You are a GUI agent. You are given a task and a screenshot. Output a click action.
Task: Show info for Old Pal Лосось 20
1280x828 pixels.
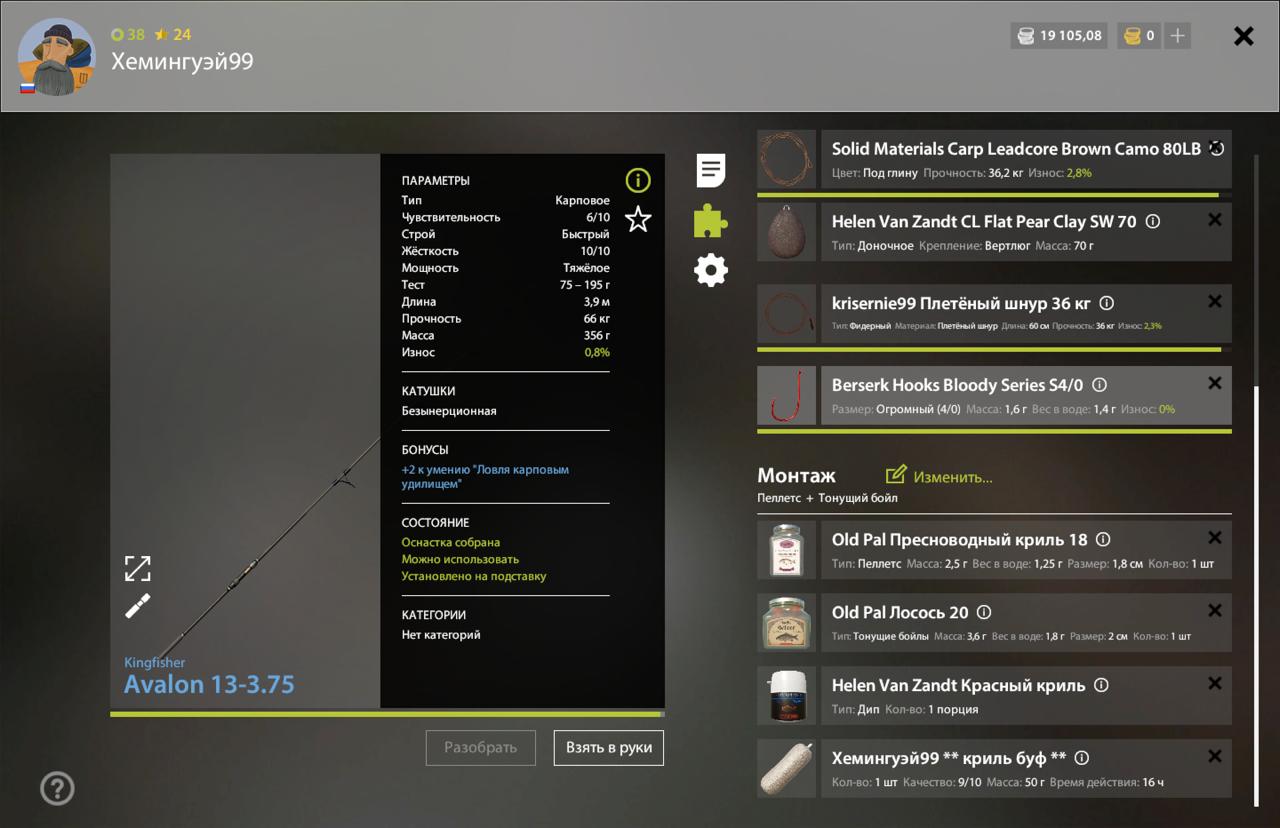tap(984, 612)
